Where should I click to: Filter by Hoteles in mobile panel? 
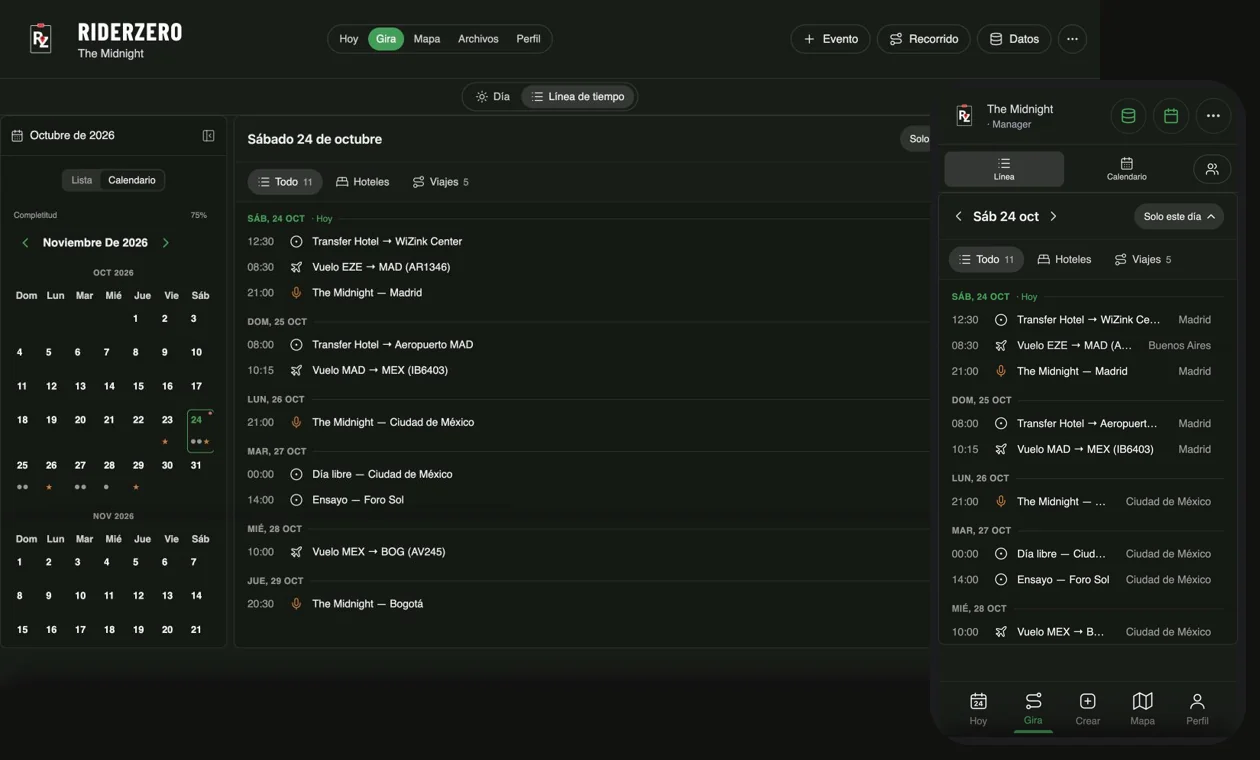(1064, 260)
